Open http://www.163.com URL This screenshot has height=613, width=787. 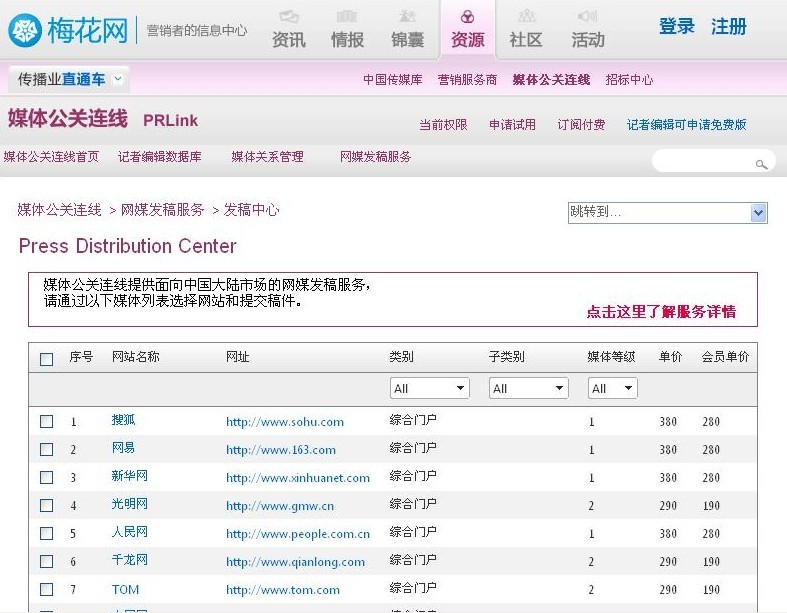[281, 450]
